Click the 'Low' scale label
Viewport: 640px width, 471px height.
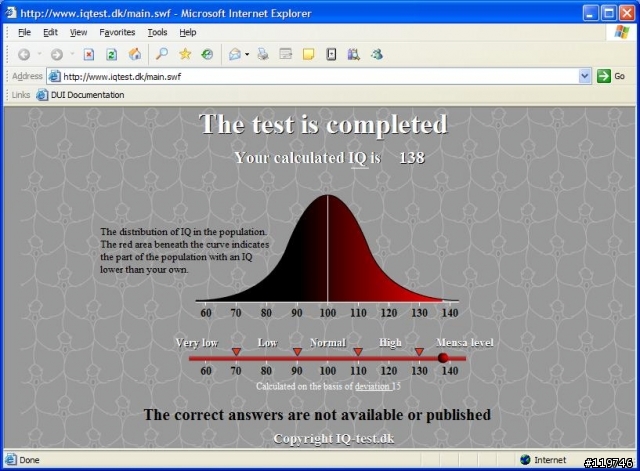pos(267,342)
